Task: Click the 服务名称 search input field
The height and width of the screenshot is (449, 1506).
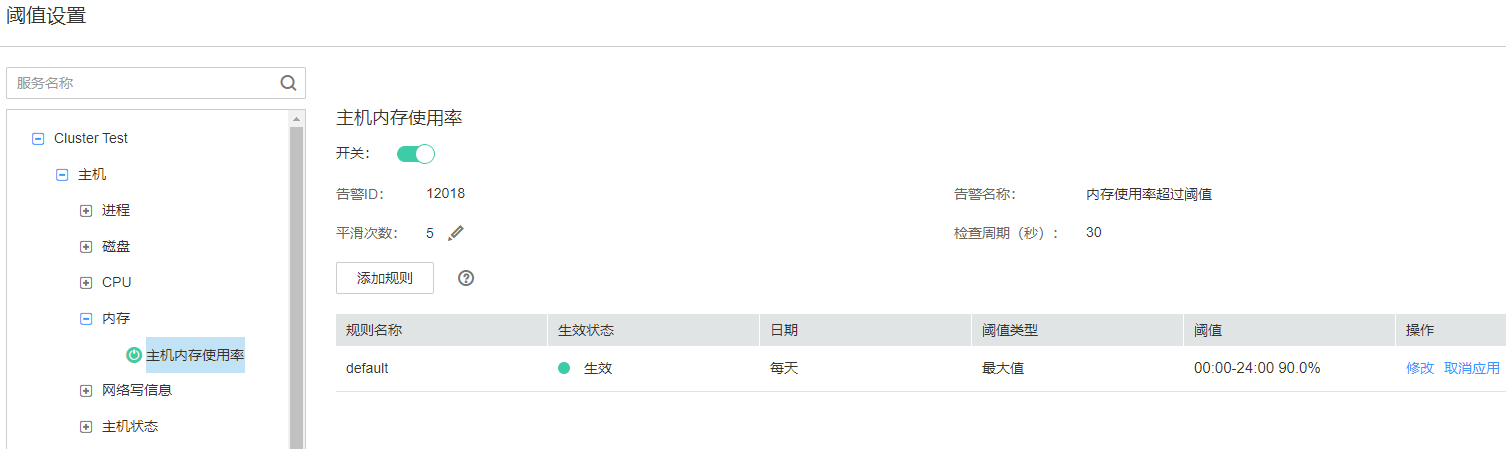Action: pos(140,83)
